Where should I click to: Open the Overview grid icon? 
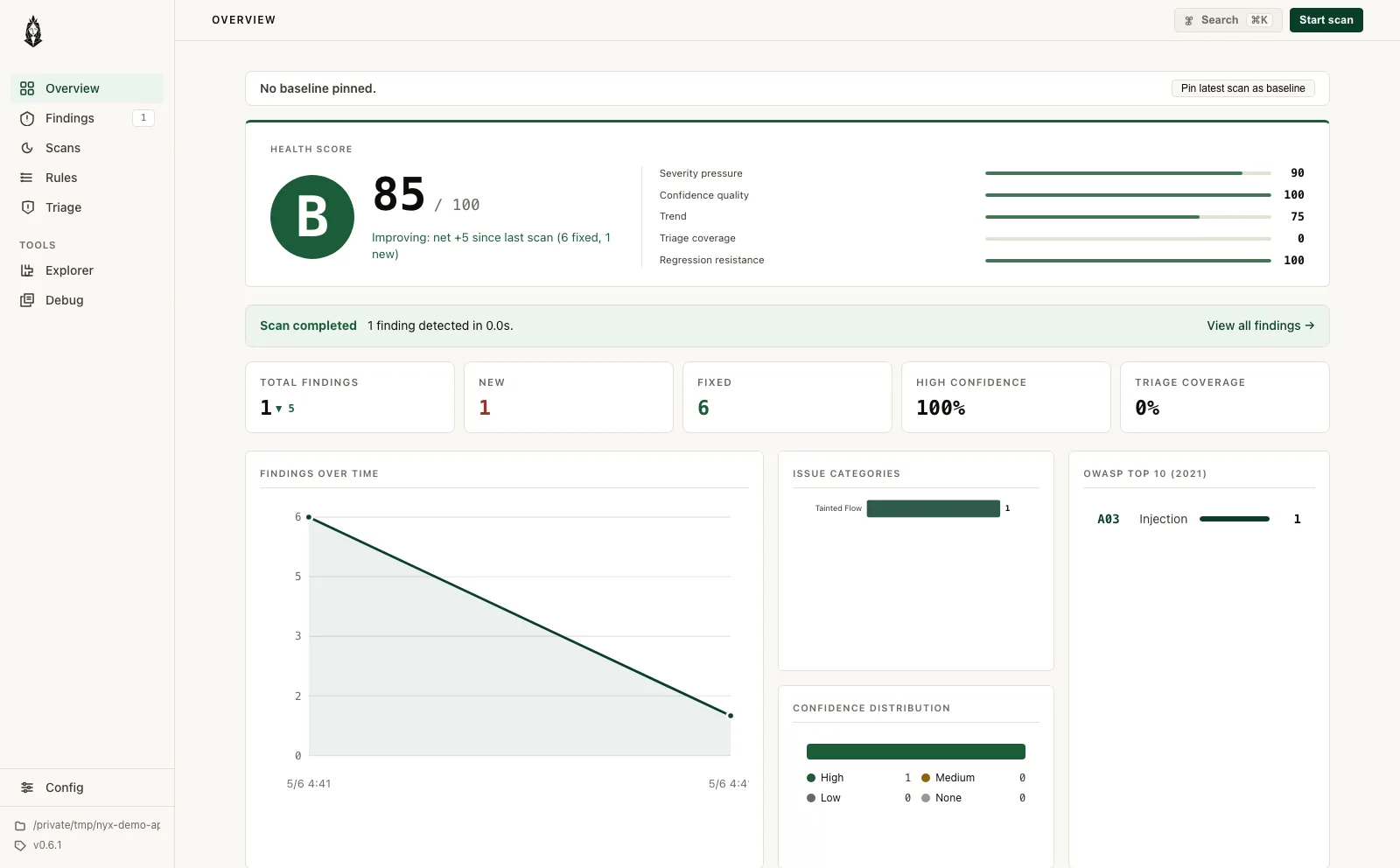tap(27, 88)
